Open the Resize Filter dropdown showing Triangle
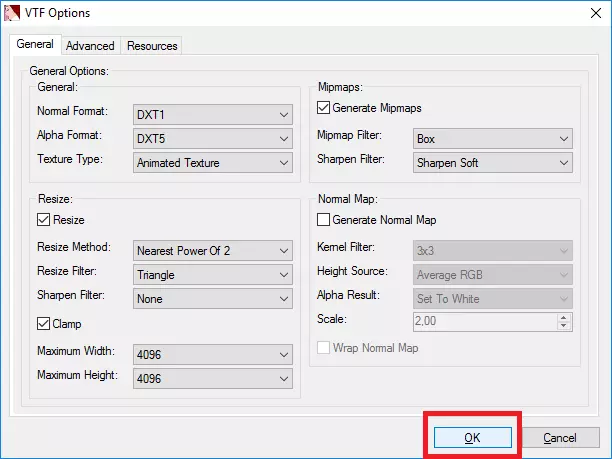612x459 pixels. click(x=213, y=275)
